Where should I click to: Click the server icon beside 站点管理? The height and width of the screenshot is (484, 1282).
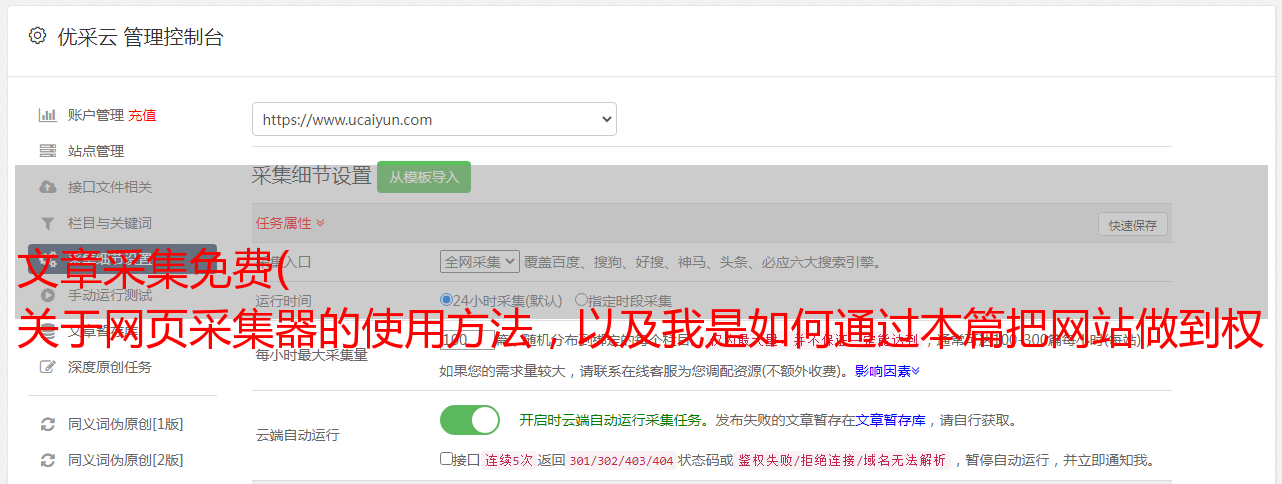[x=47, y=151]
